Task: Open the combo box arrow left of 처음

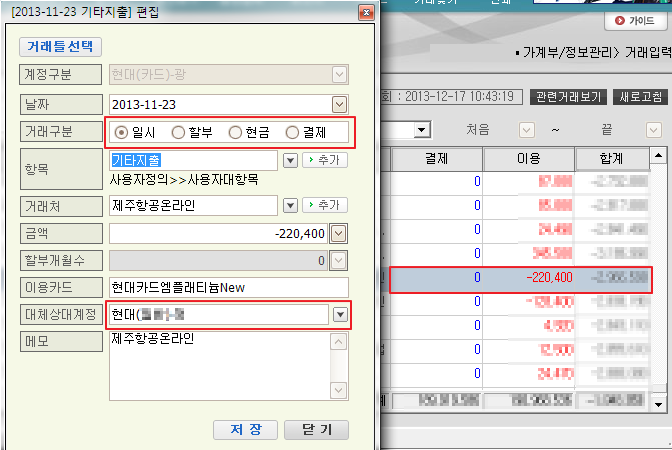Action: [422, 129]
